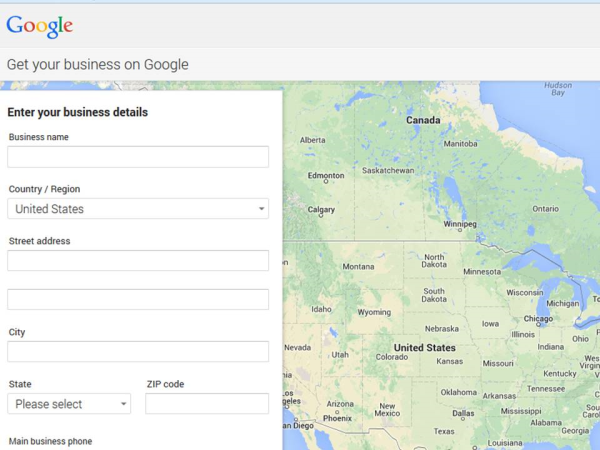Click the 'Business name' label
600x450 pixels.
[x=39, y=137]
